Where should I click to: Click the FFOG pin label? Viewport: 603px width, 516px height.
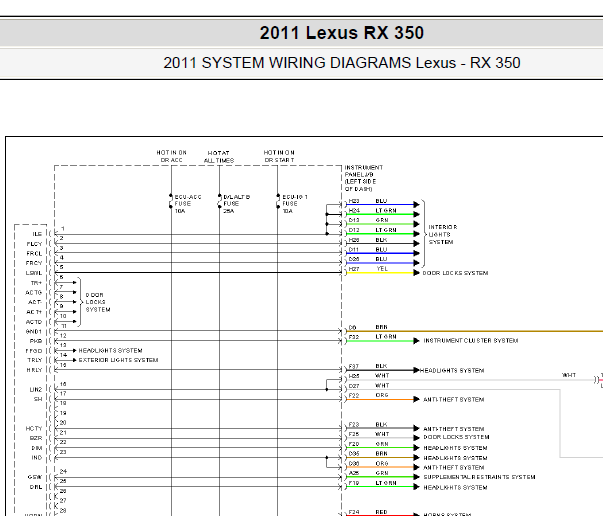34,351
